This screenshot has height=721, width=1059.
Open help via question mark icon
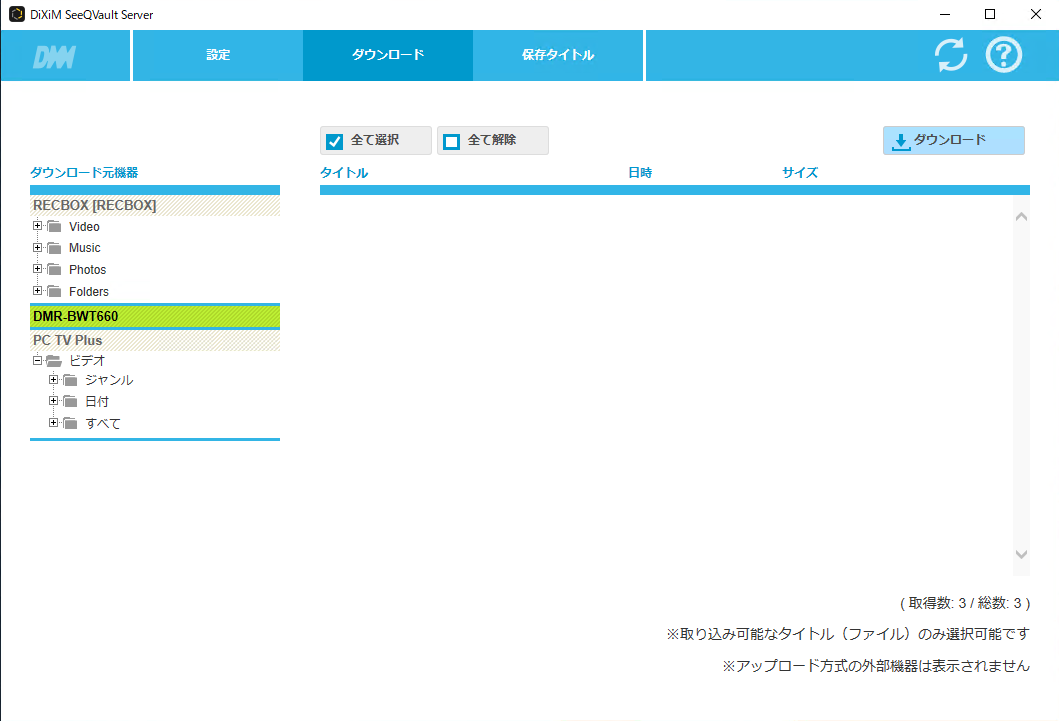pos(1004,55)
